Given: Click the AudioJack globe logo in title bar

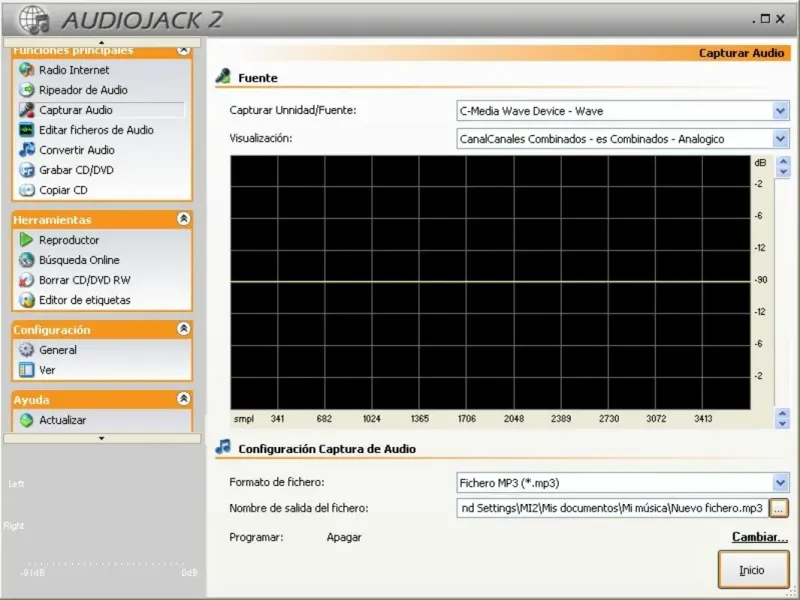Looking at the screenshot, I should tap(34, 19).
